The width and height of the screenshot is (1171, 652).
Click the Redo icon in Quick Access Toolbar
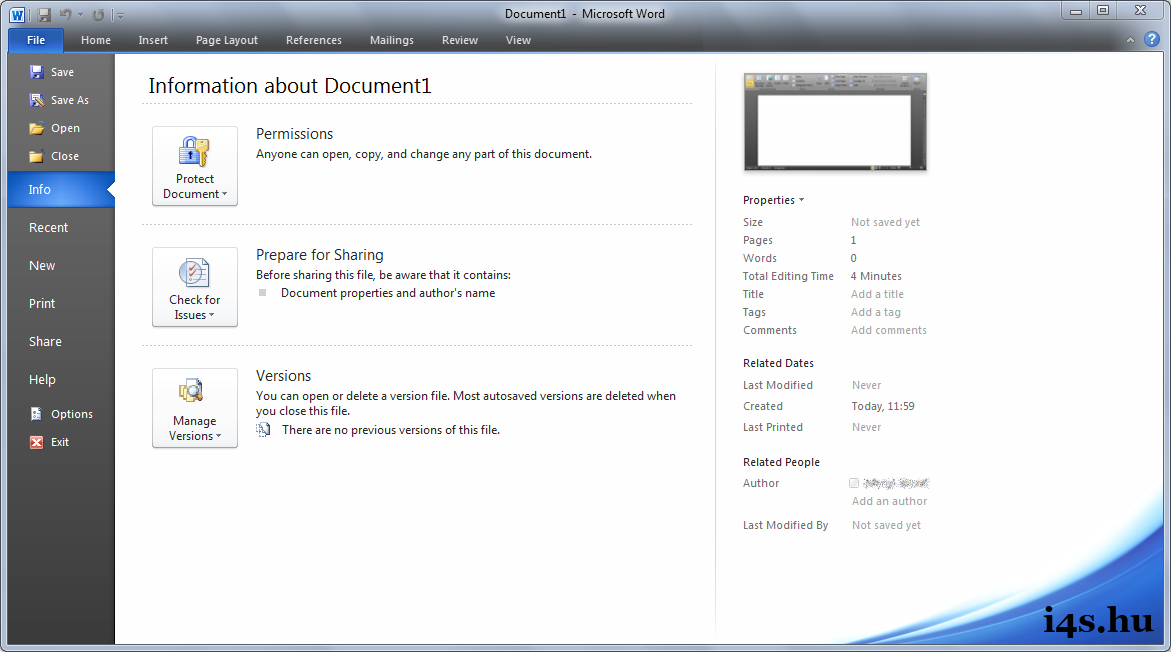pos(98,14)
